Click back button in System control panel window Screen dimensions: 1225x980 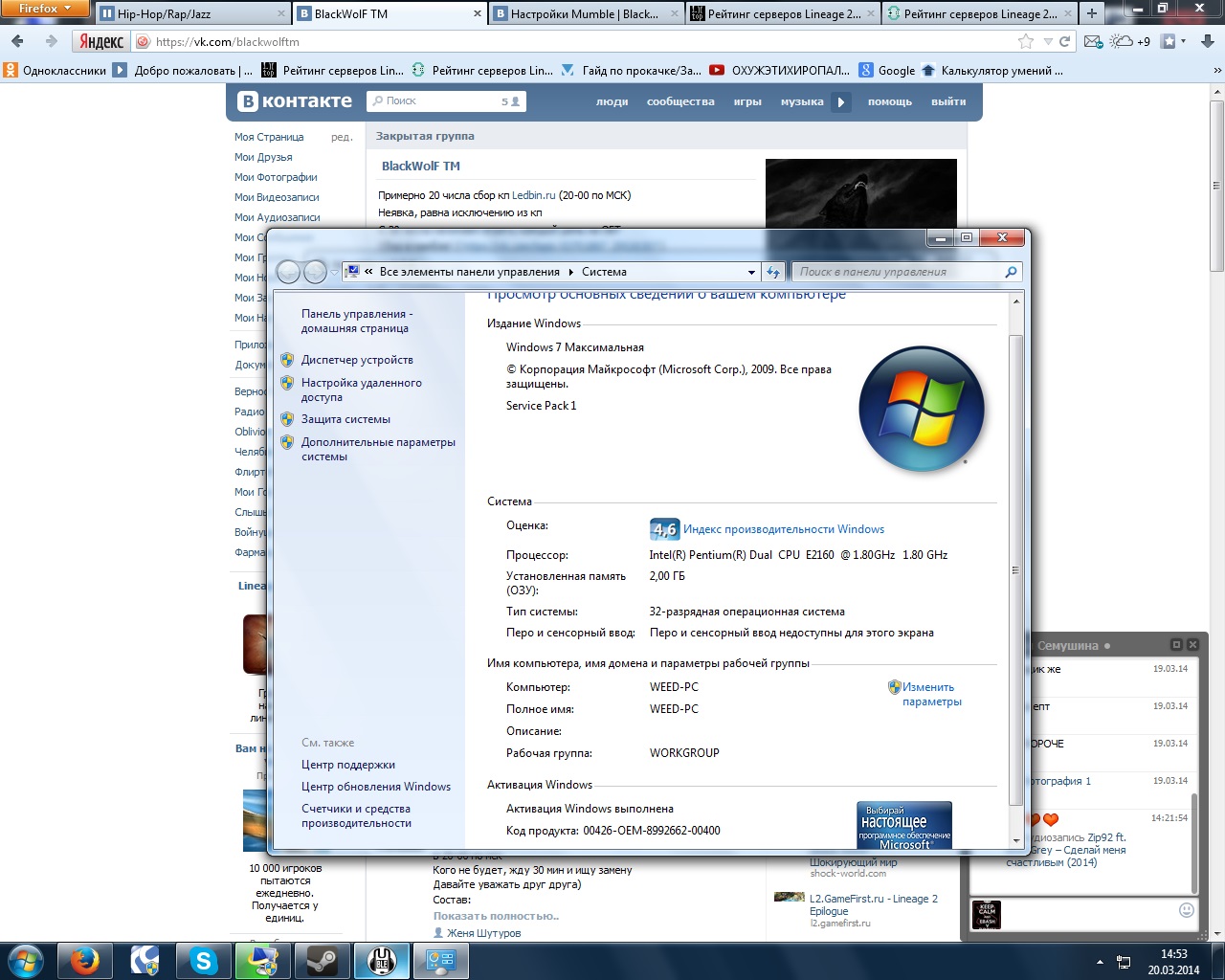pos(288,272)
